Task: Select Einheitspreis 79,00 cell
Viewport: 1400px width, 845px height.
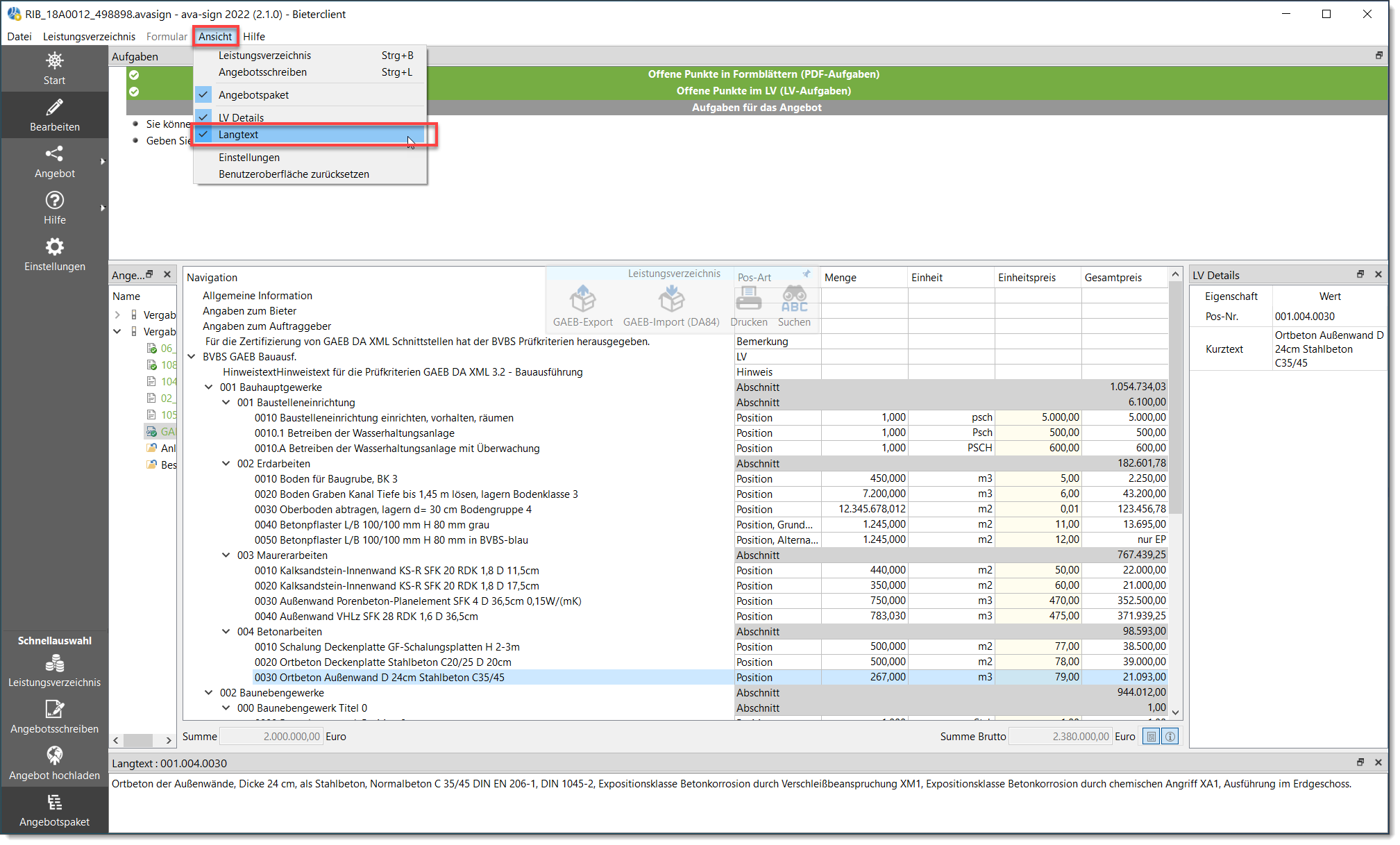Action: click(x=1038, y=677)
